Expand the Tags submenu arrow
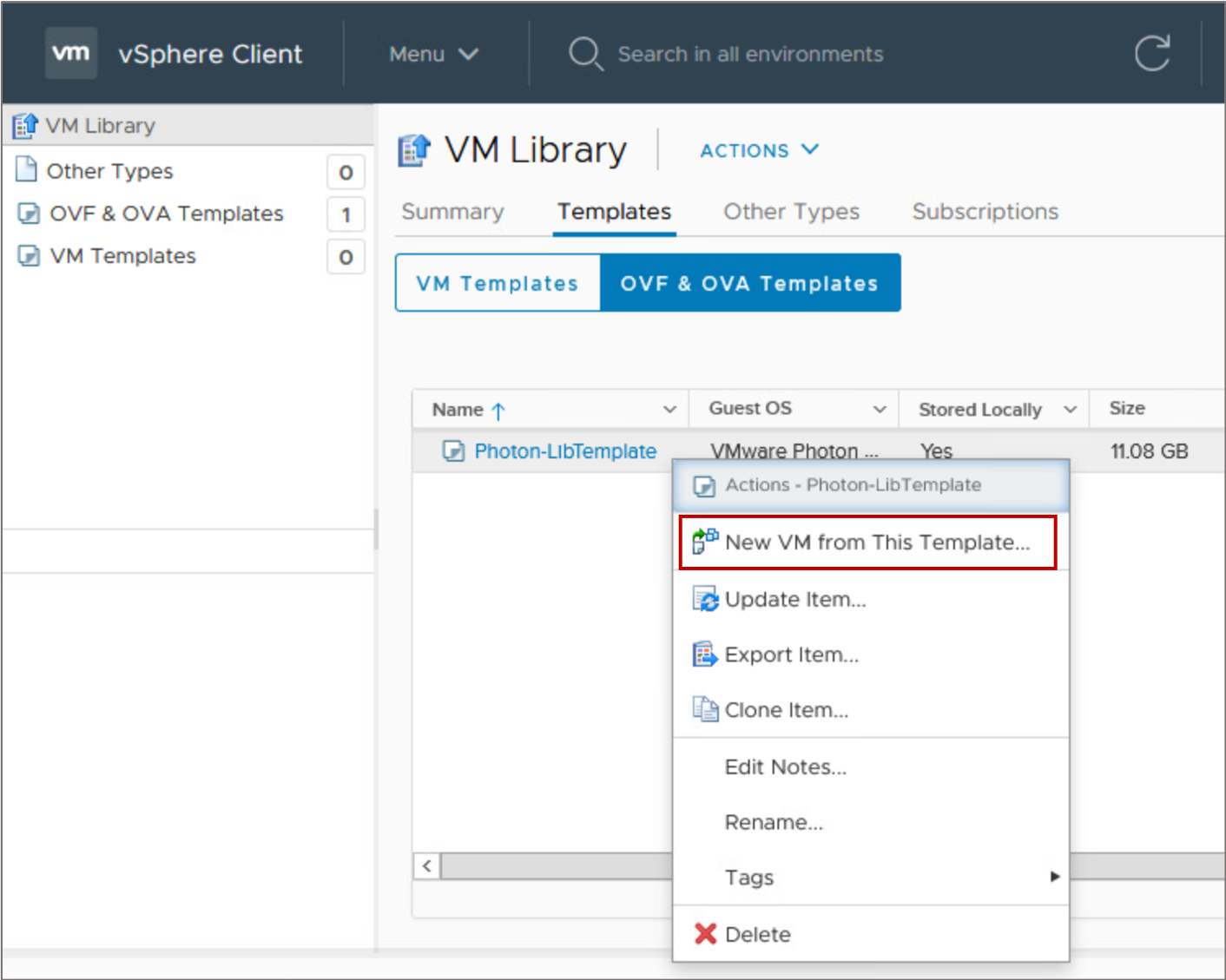 click(x=1055, y=877)
